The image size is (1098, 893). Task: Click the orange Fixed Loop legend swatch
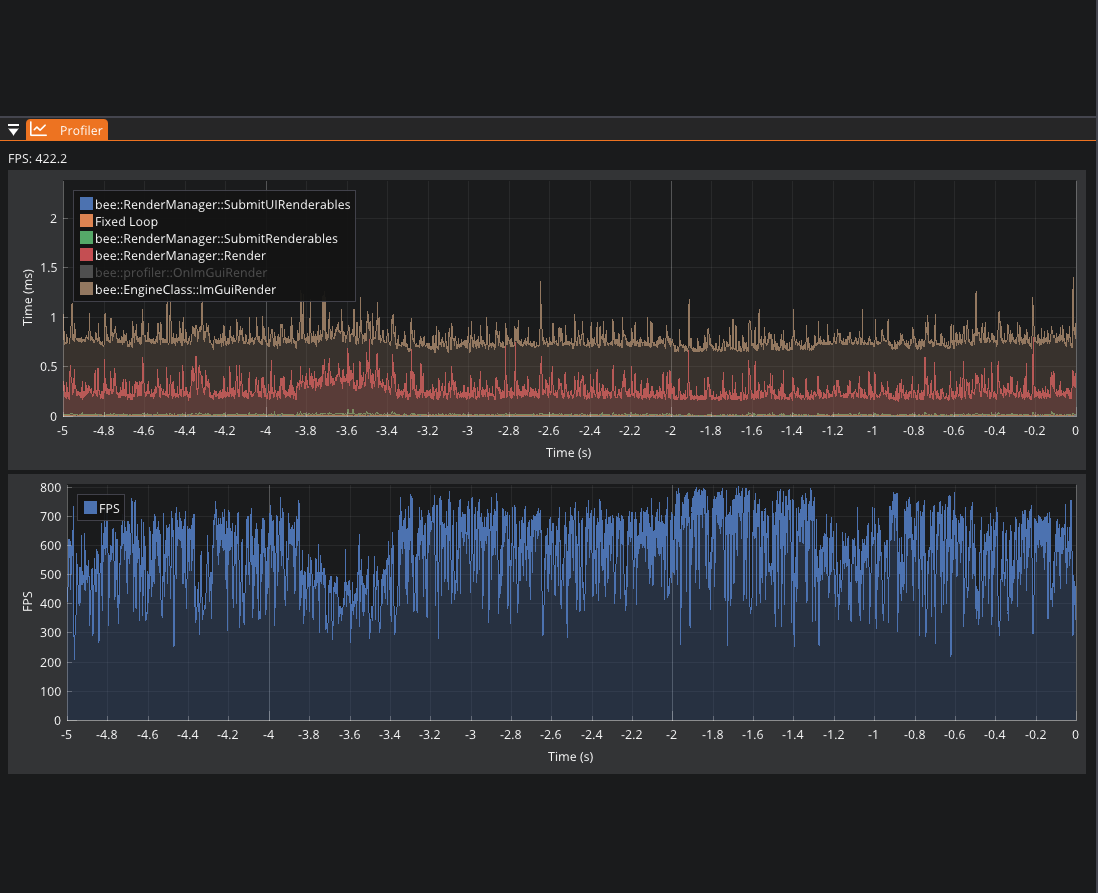86,221
